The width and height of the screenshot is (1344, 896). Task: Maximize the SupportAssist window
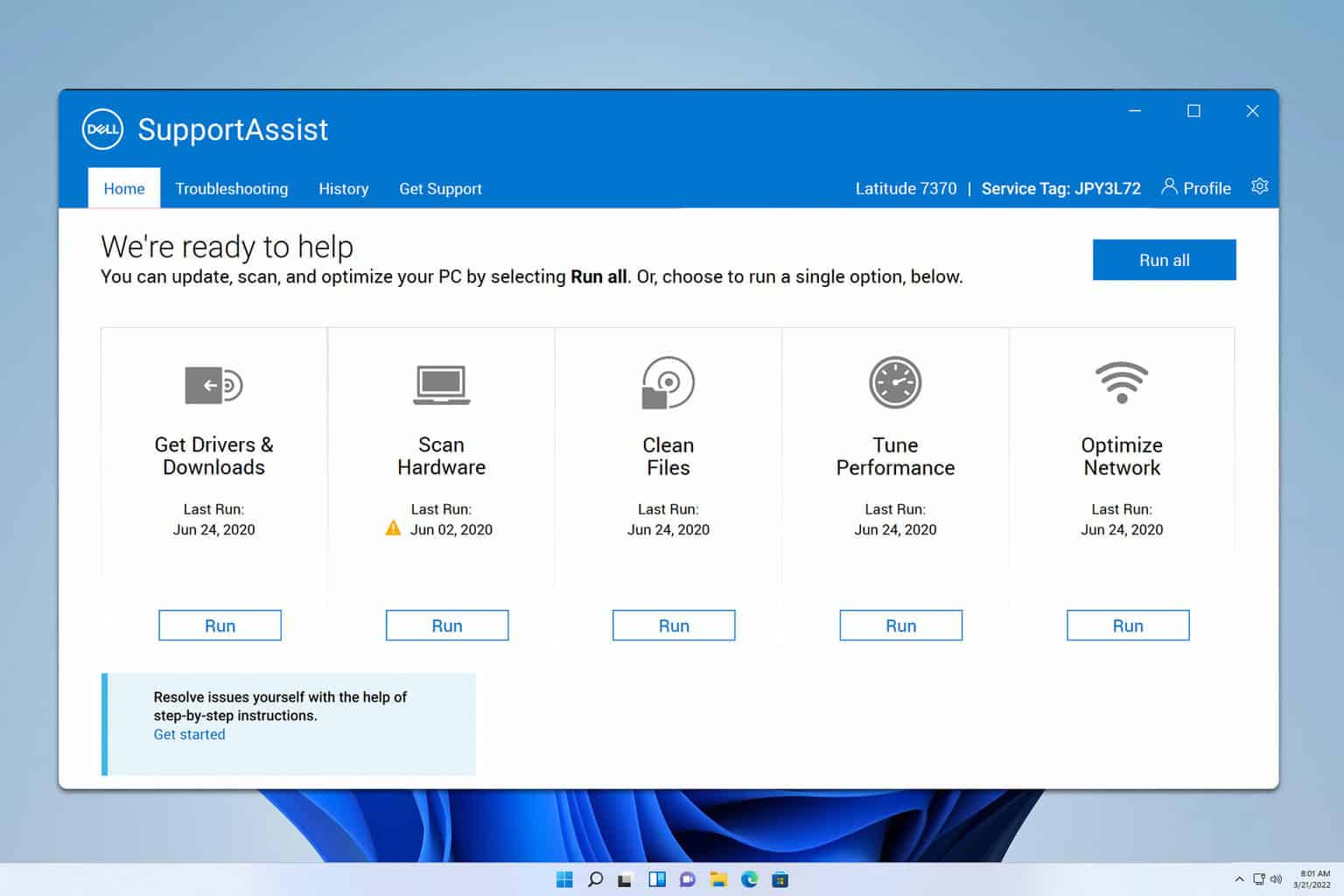pos(1193,111)
